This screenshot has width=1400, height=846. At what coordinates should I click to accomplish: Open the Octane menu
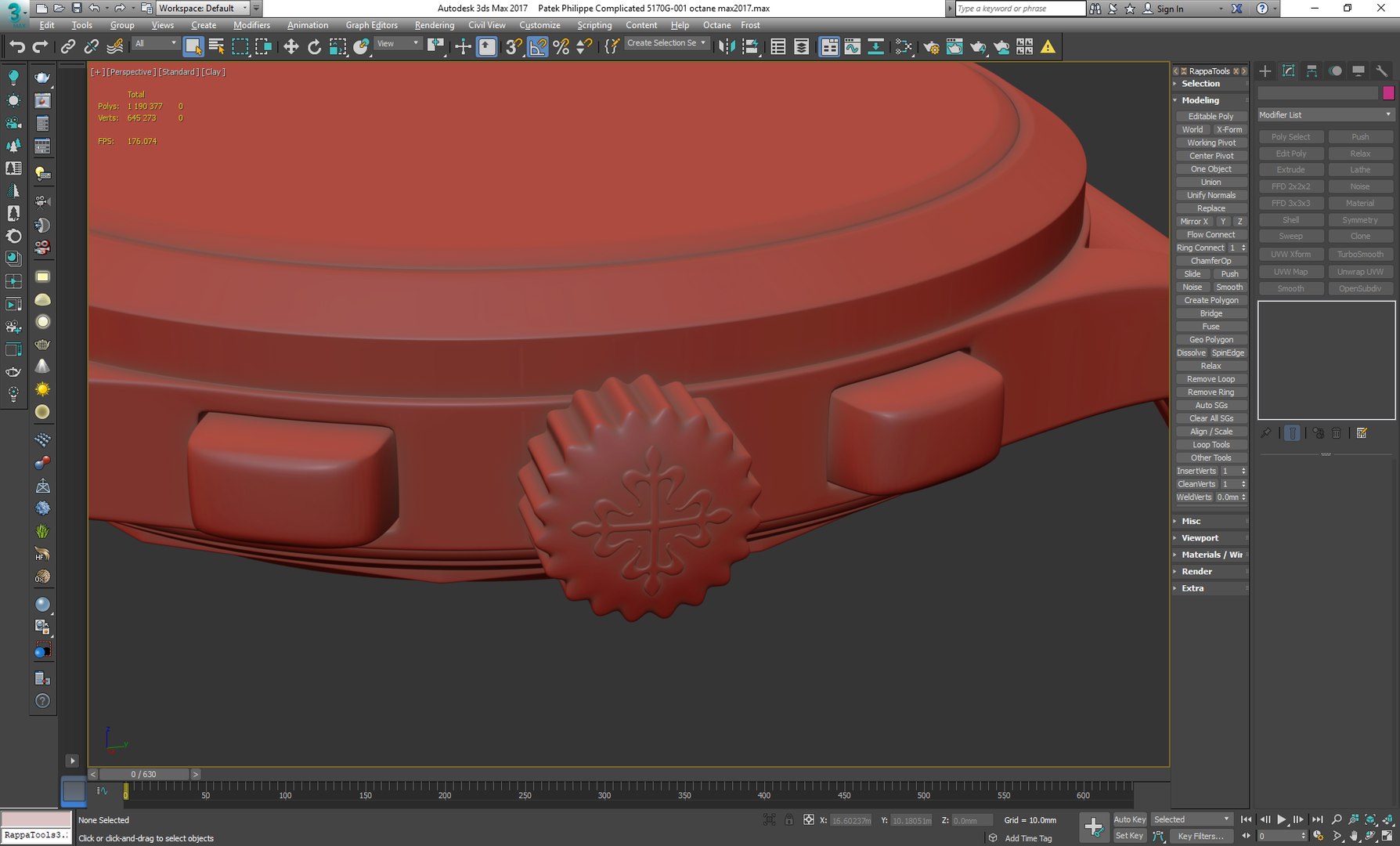point(716,25)
